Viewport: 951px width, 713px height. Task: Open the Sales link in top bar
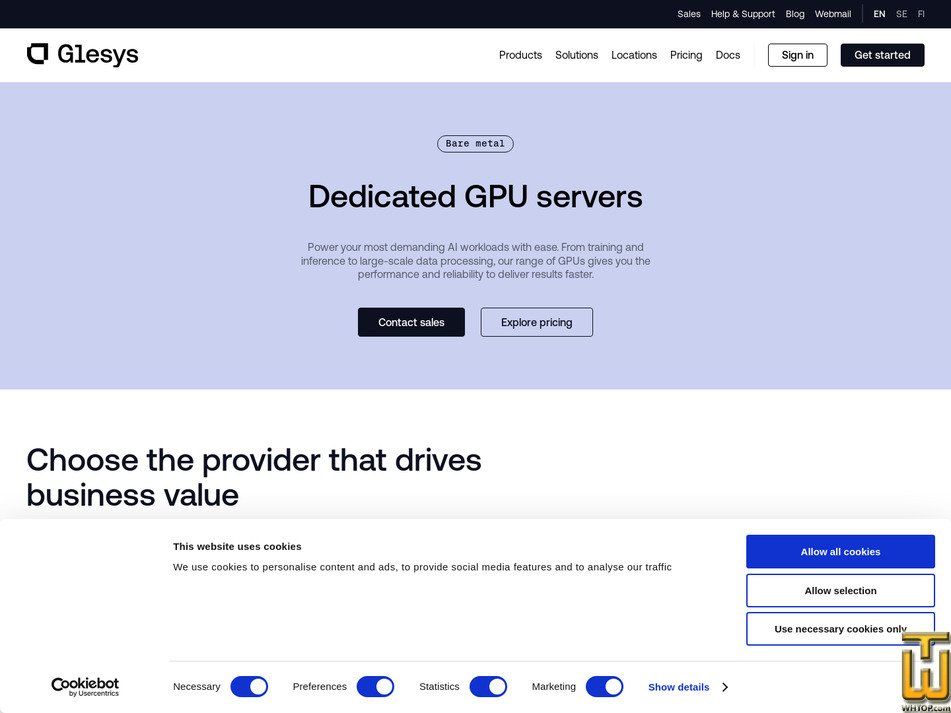pos(689,14)
